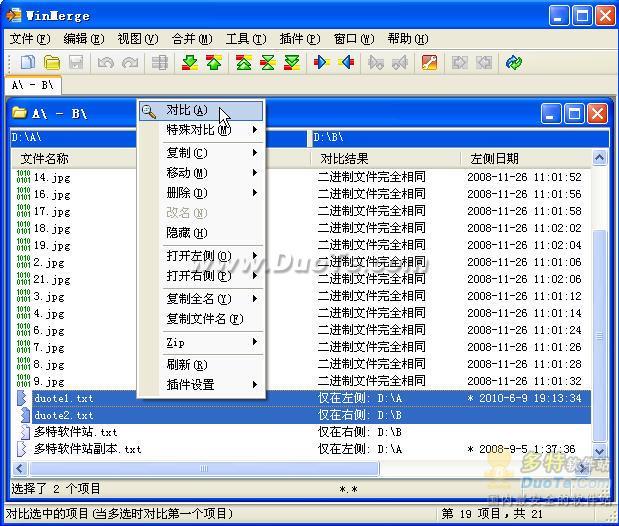
Task: Click the Open folder toolbar icon
Action: [x=52, y=62]
